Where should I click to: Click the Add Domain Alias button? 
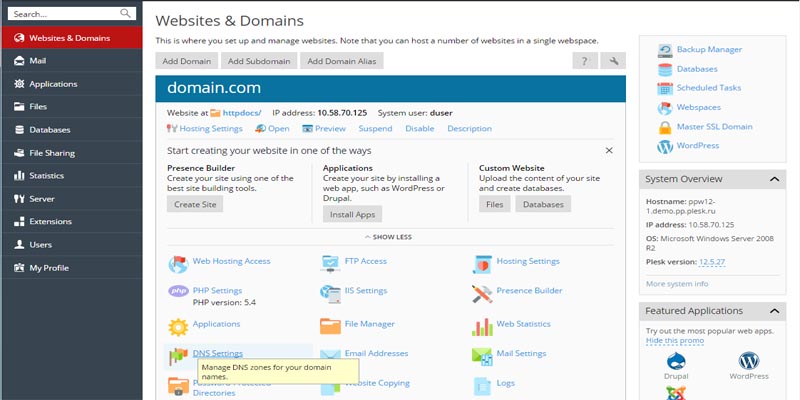pyautogui.click(x=342, y=61)
